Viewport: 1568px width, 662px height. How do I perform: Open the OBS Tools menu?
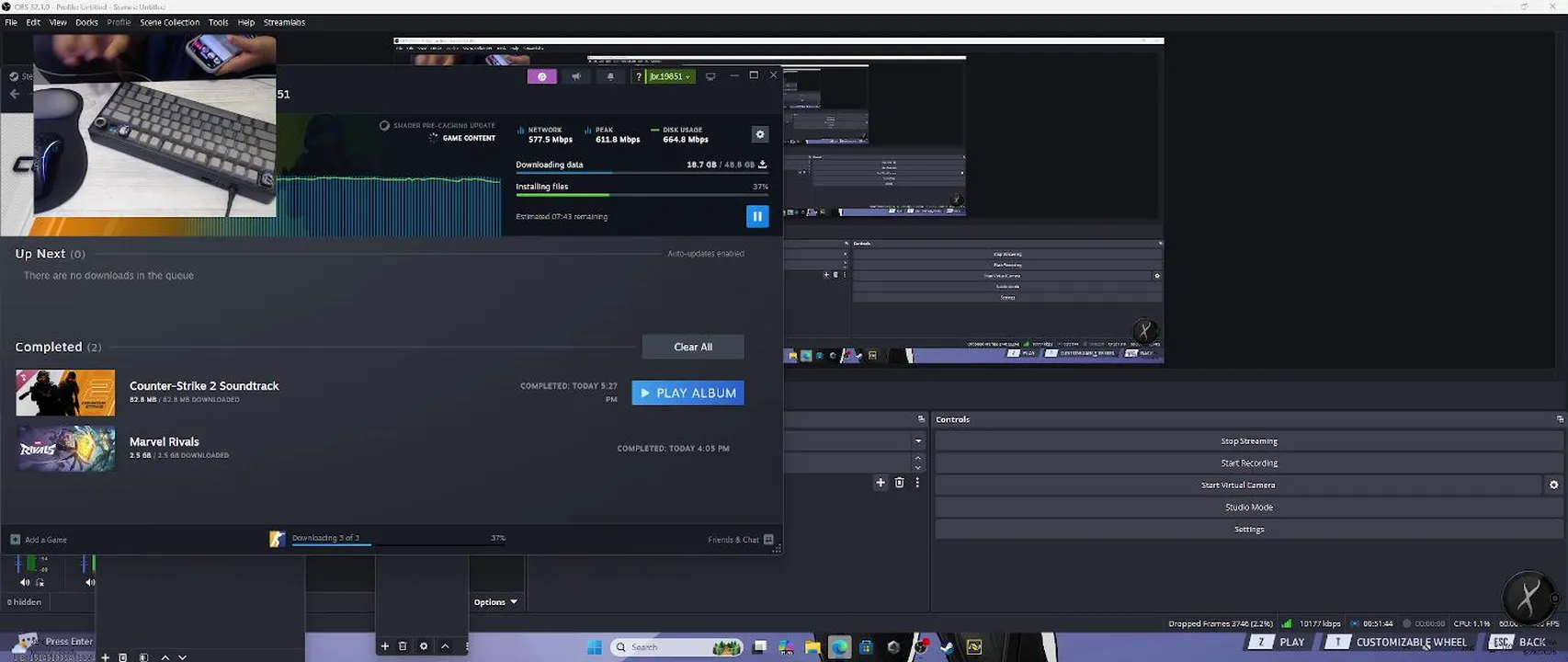[218, 22]
